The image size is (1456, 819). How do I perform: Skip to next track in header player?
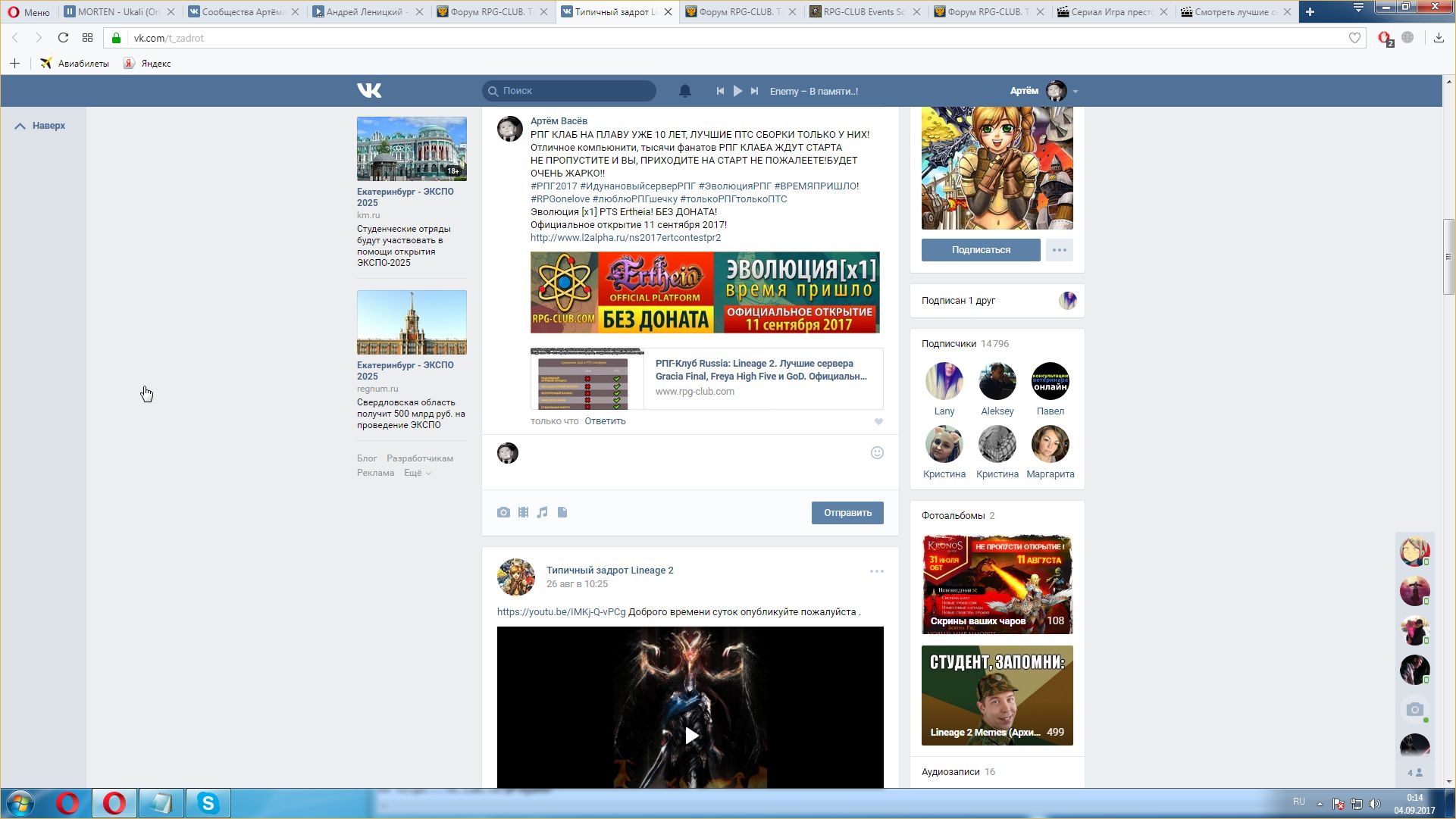pyautogui.click(x=754, y=91)
